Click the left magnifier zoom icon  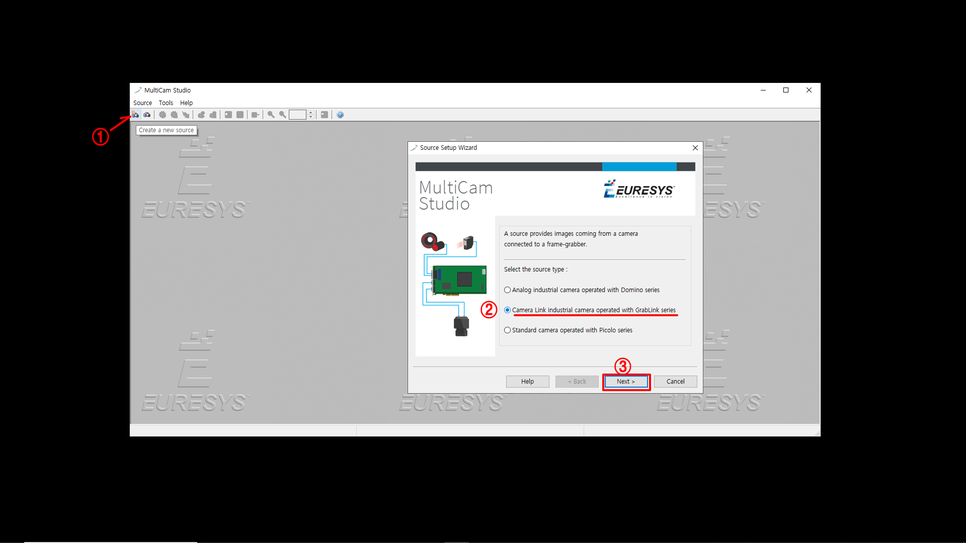pos(271,115)
